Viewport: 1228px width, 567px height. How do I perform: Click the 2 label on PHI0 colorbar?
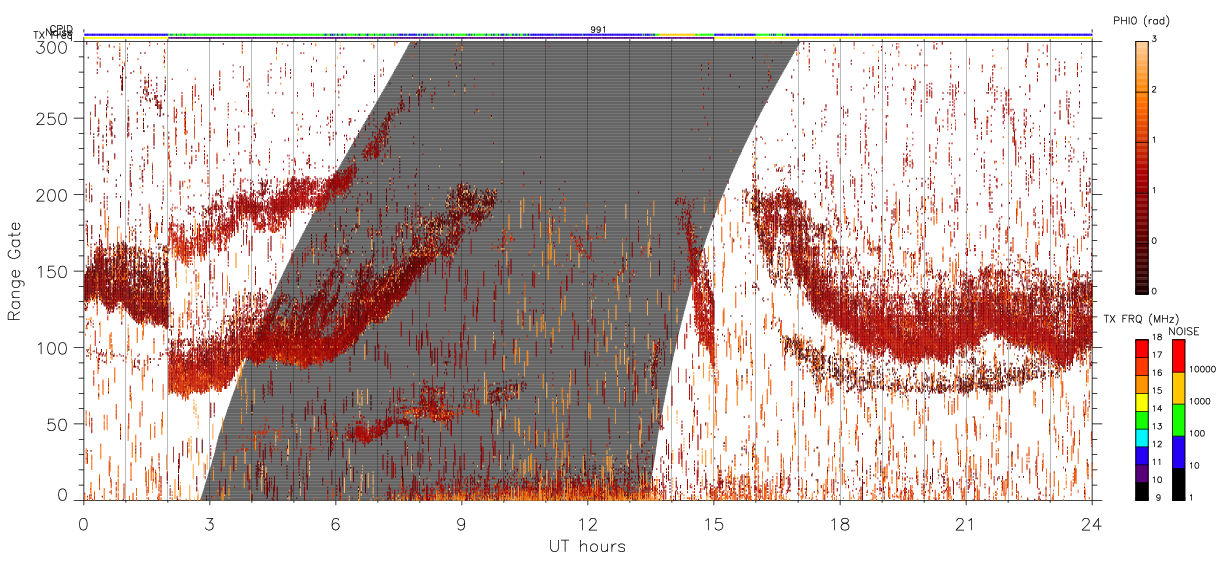coord(1154,91)
